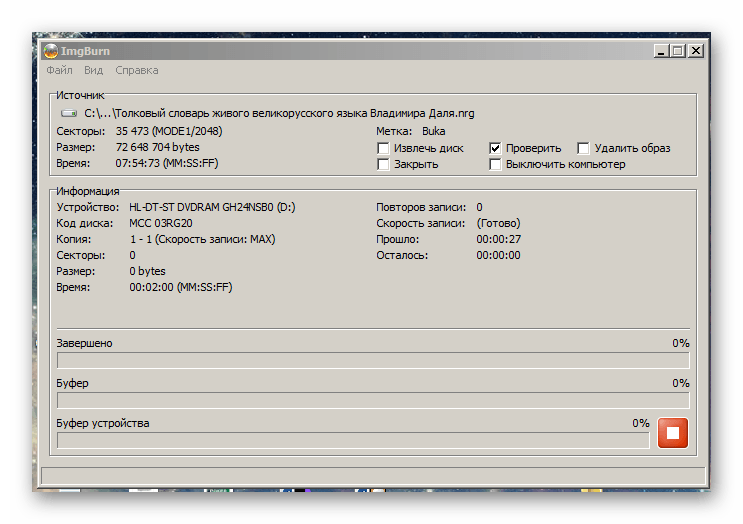
Task: Open the Справка menu
Action: (x=136, y=70)
